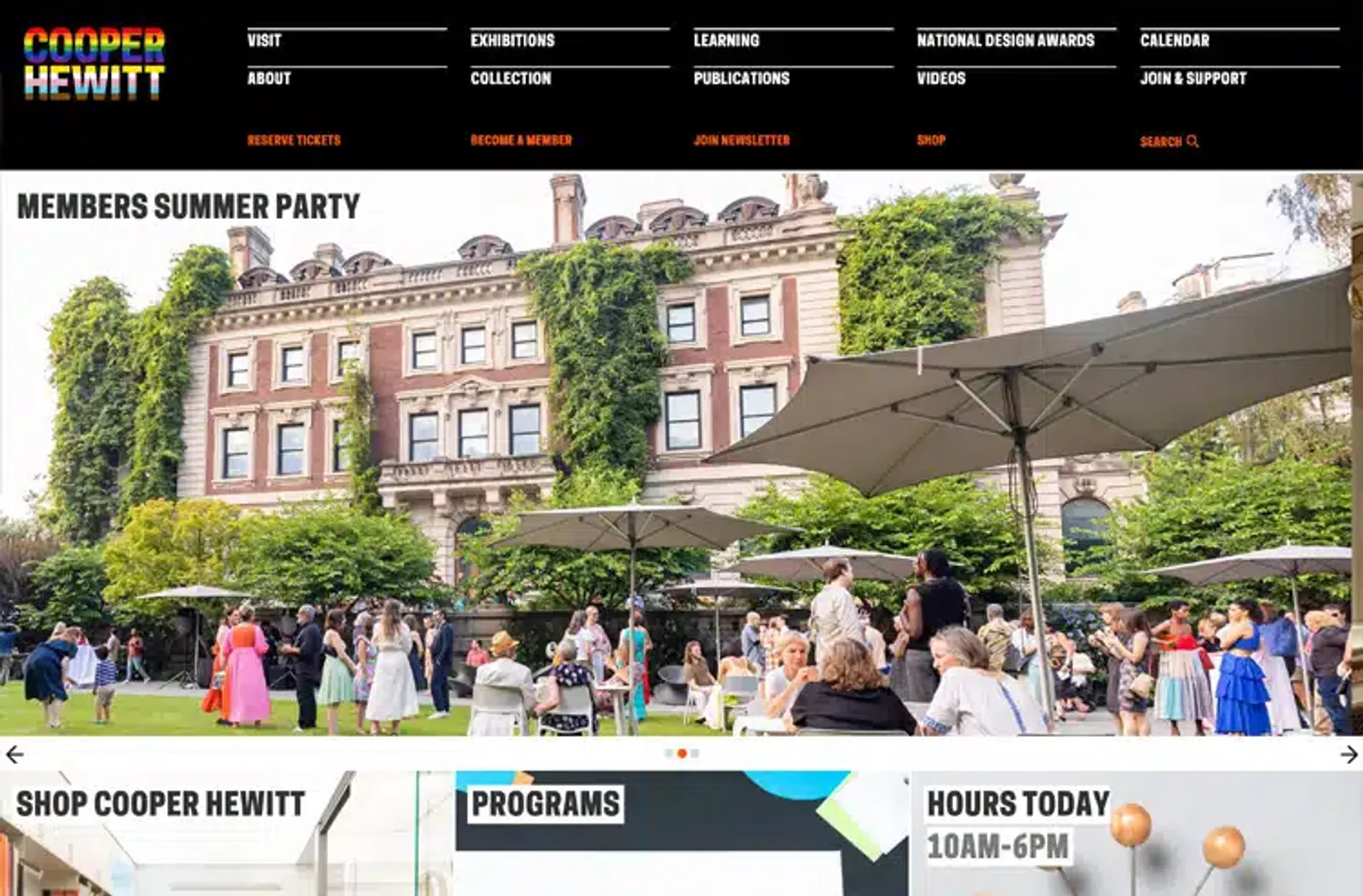Select the active orange carousel dot

[681, 753]
